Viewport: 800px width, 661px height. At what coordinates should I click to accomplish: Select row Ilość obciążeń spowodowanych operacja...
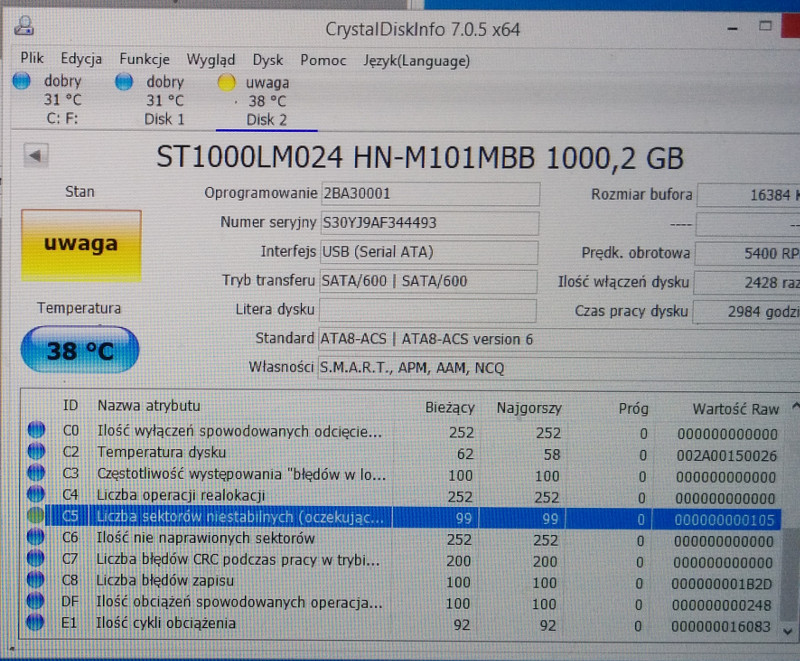pyautogui.click(x=401, y=603)
